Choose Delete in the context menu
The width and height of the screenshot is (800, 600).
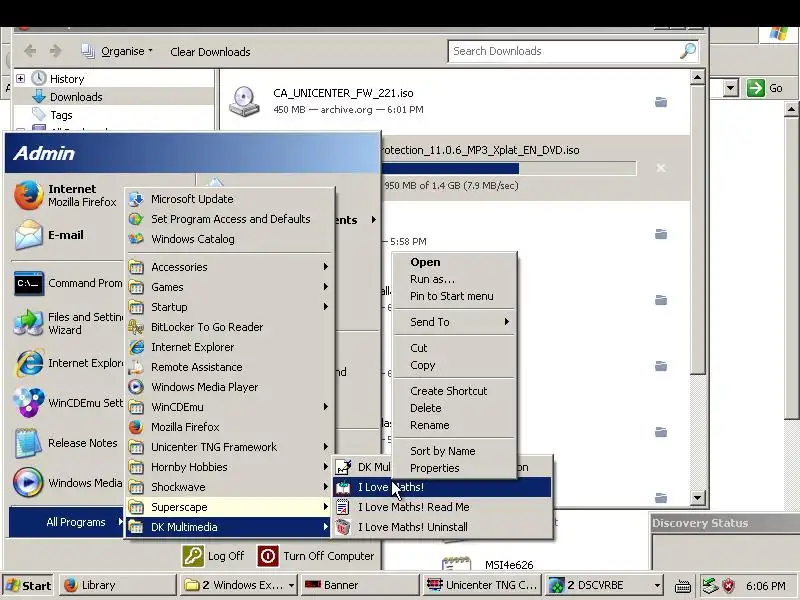click(x=454, y=408)
